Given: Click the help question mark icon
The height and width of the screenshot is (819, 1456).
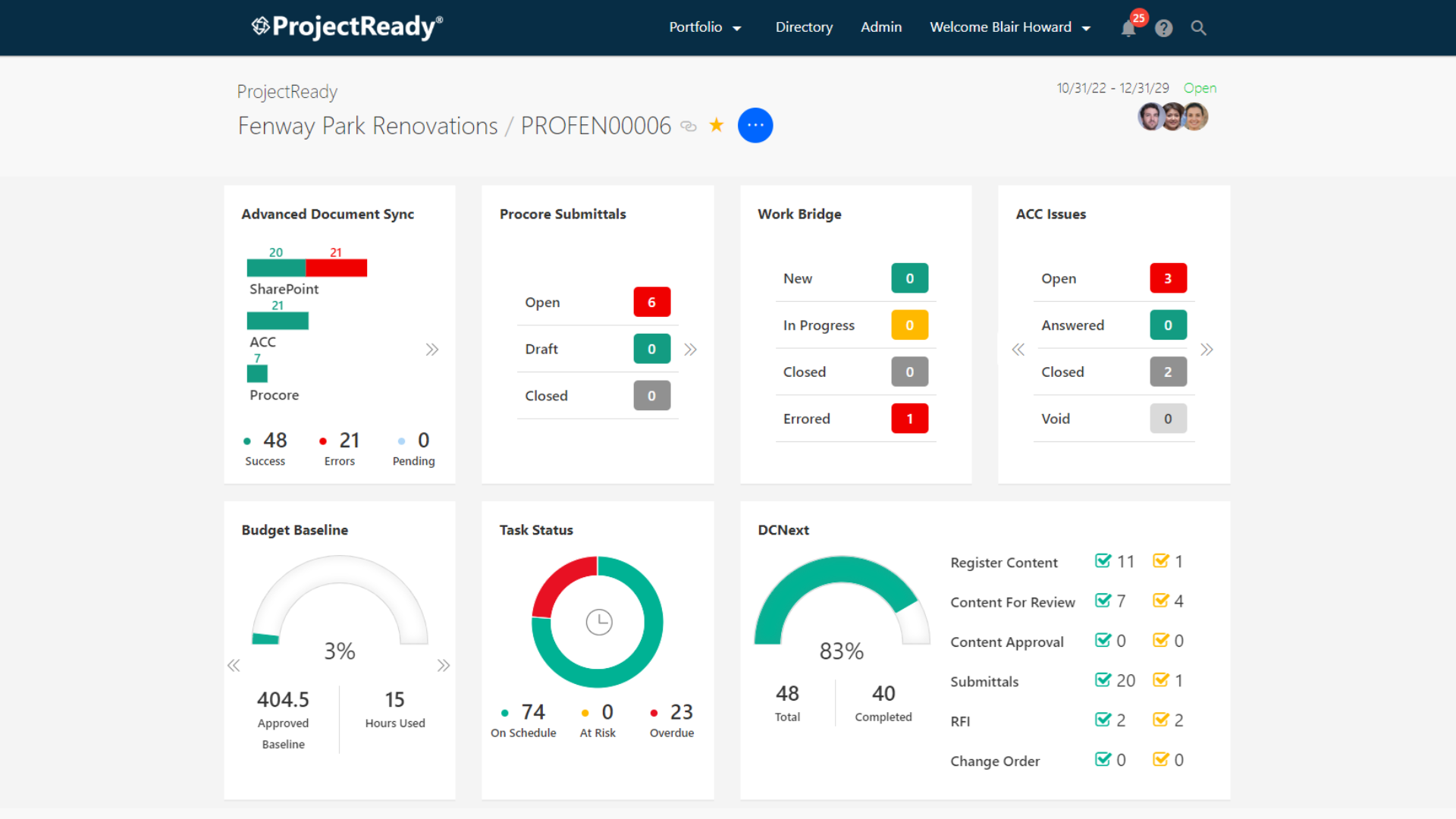Looking at the screenshot, I should (1163, 28).
